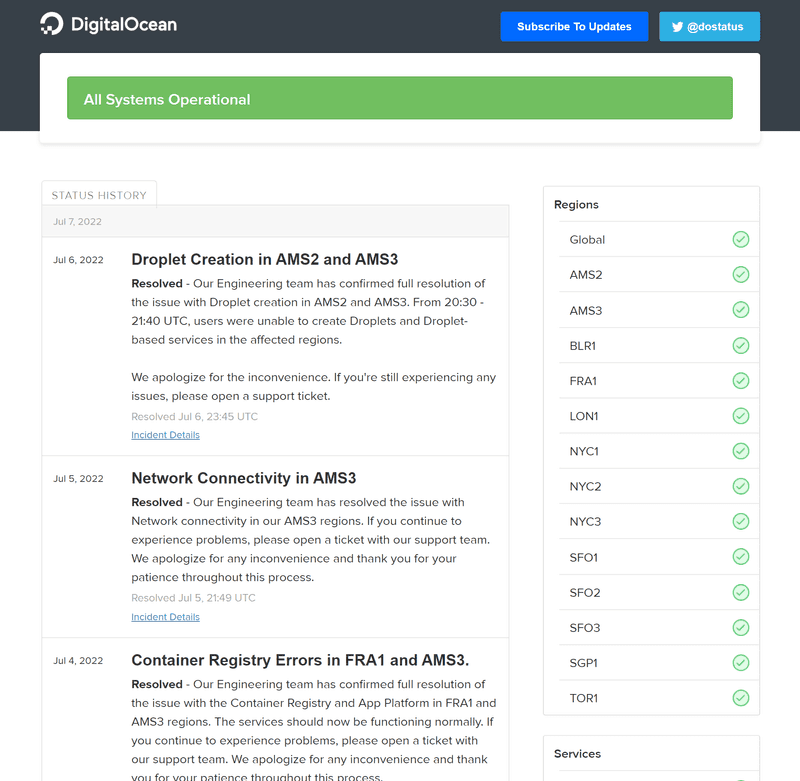The width and height of the screenshot is (800, 781).
Task: Click the All Systems Operational banner
Action: (x=400, y=98)
